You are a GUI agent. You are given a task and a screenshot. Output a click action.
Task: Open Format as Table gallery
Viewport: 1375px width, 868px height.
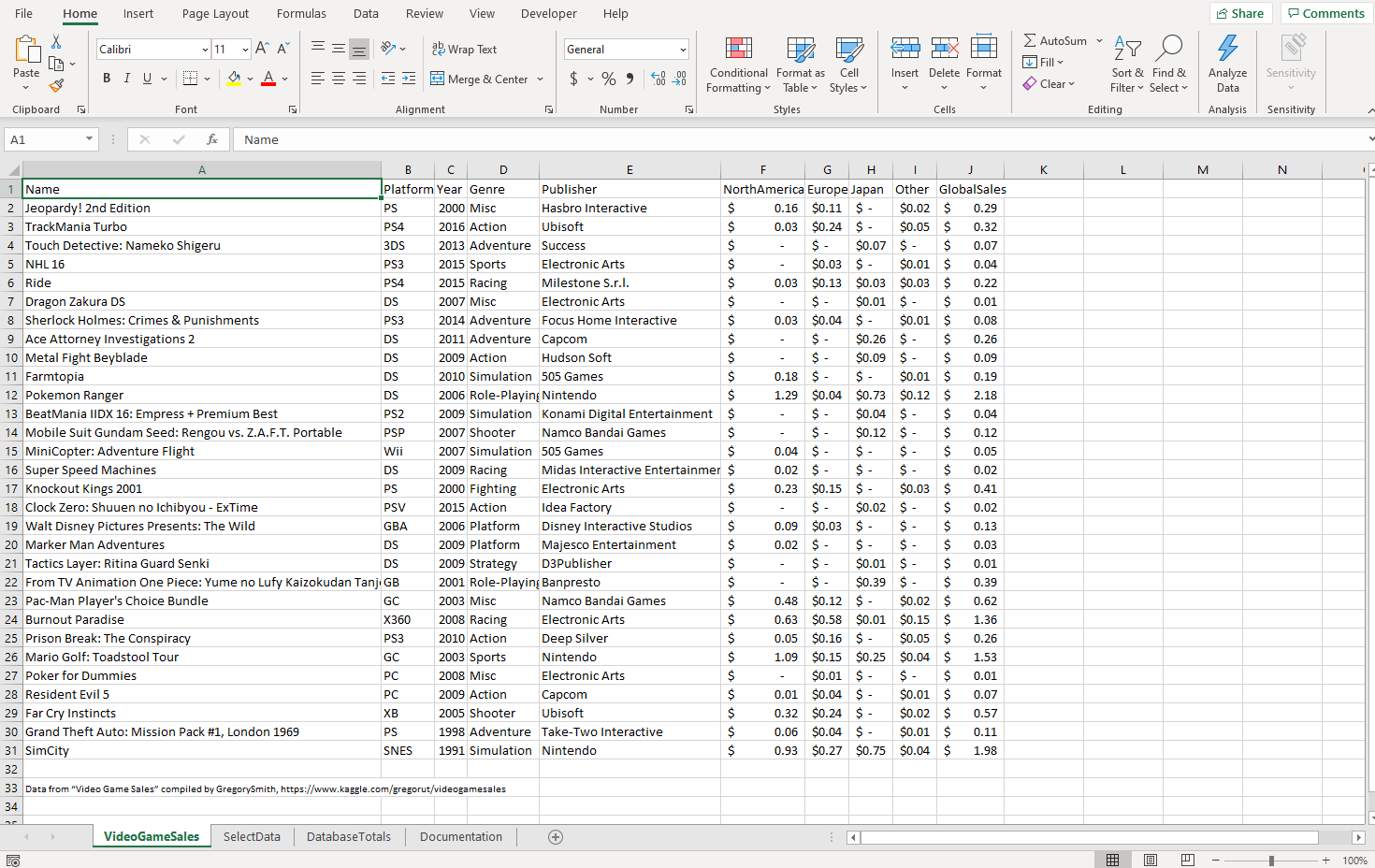(801, 65)
